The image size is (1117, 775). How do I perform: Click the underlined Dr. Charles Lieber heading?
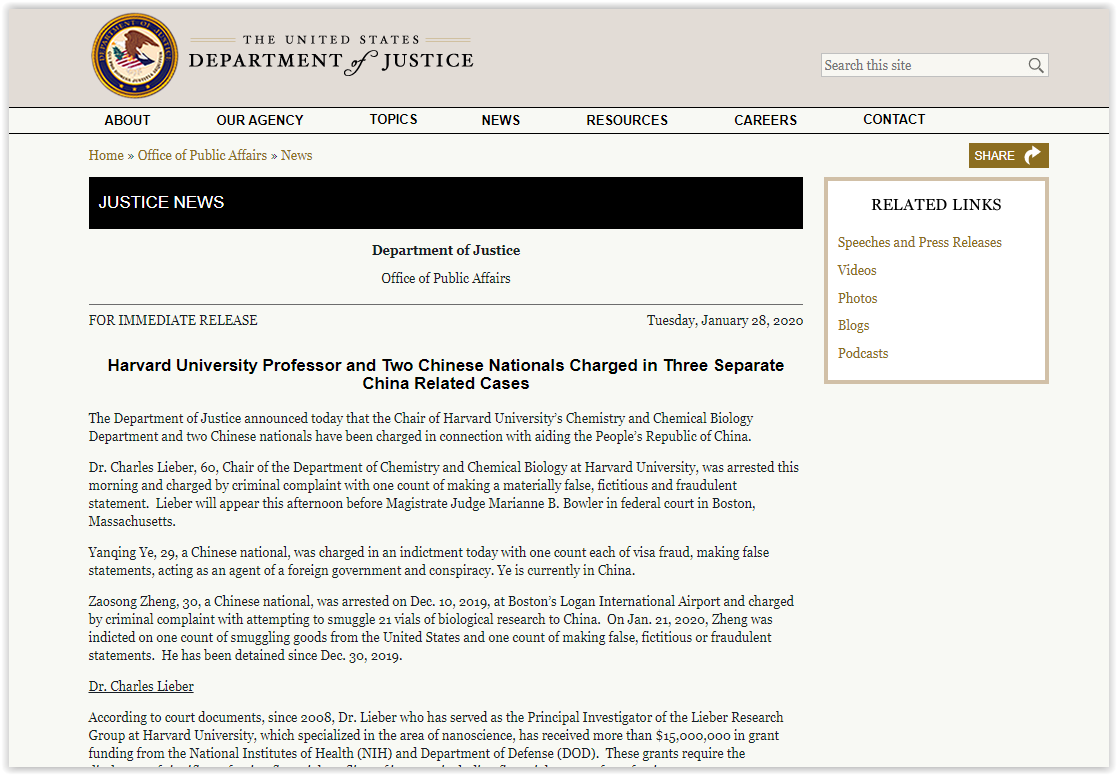tap(141, 687)
